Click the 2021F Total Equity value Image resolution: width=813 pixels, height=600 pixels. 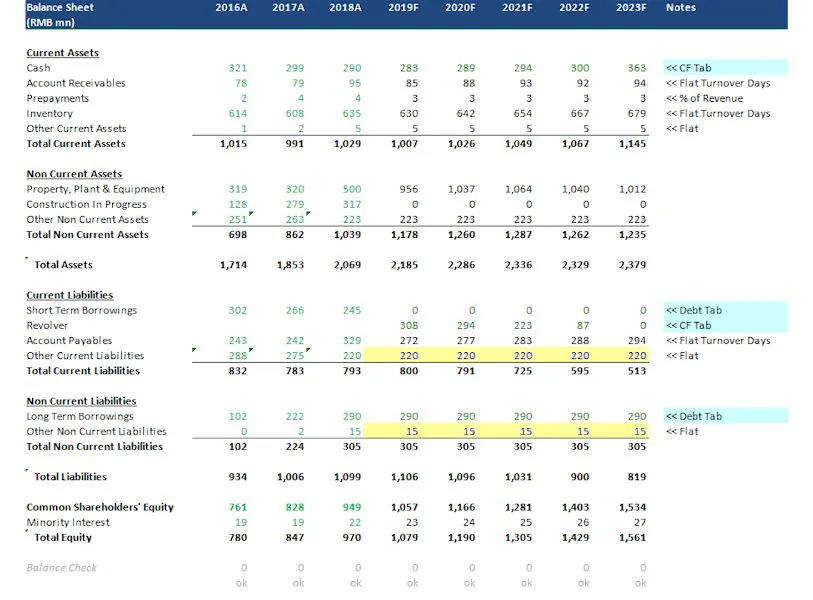pos(518,538)
